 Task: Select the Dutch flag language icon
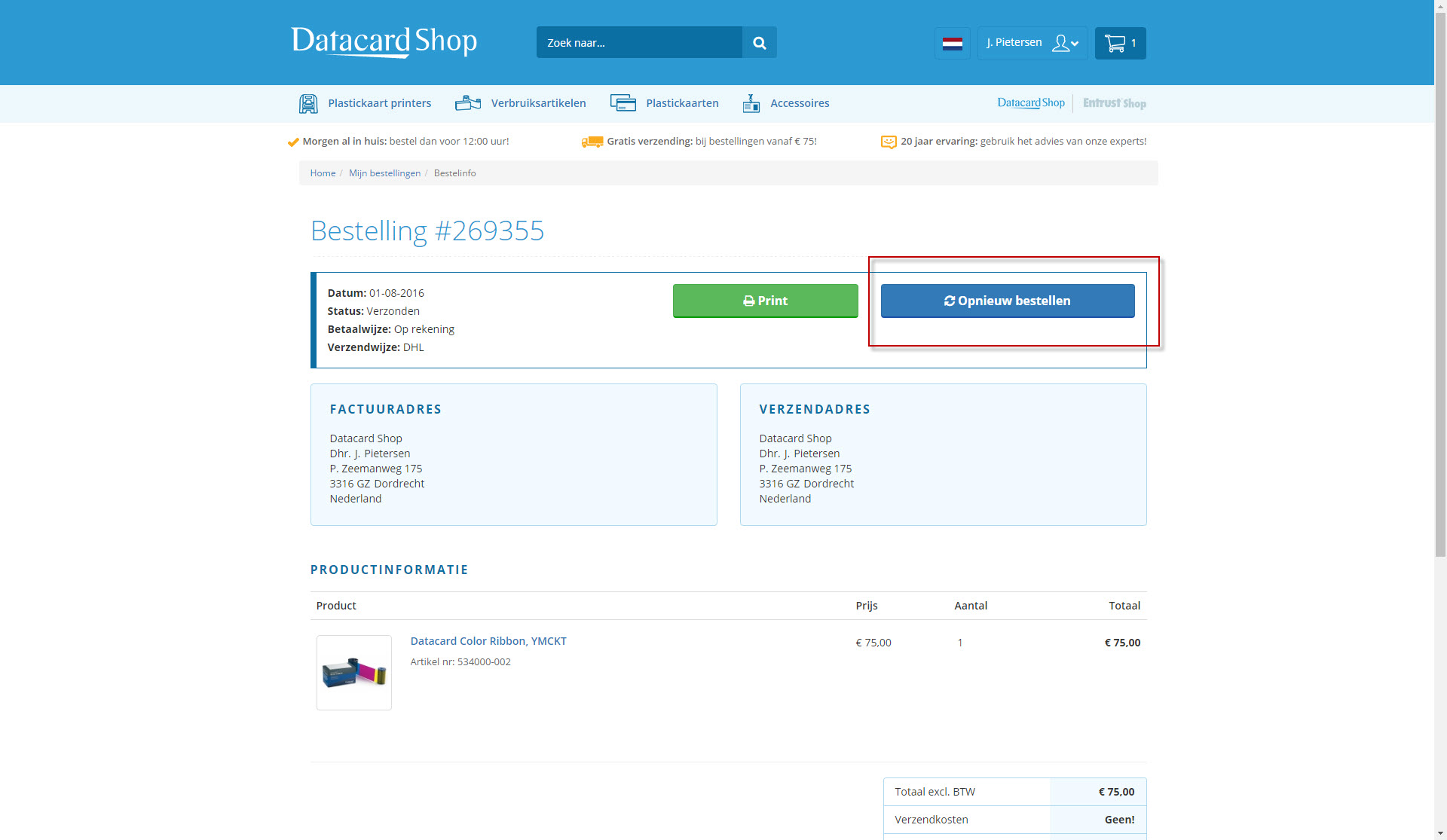[953, 43]
